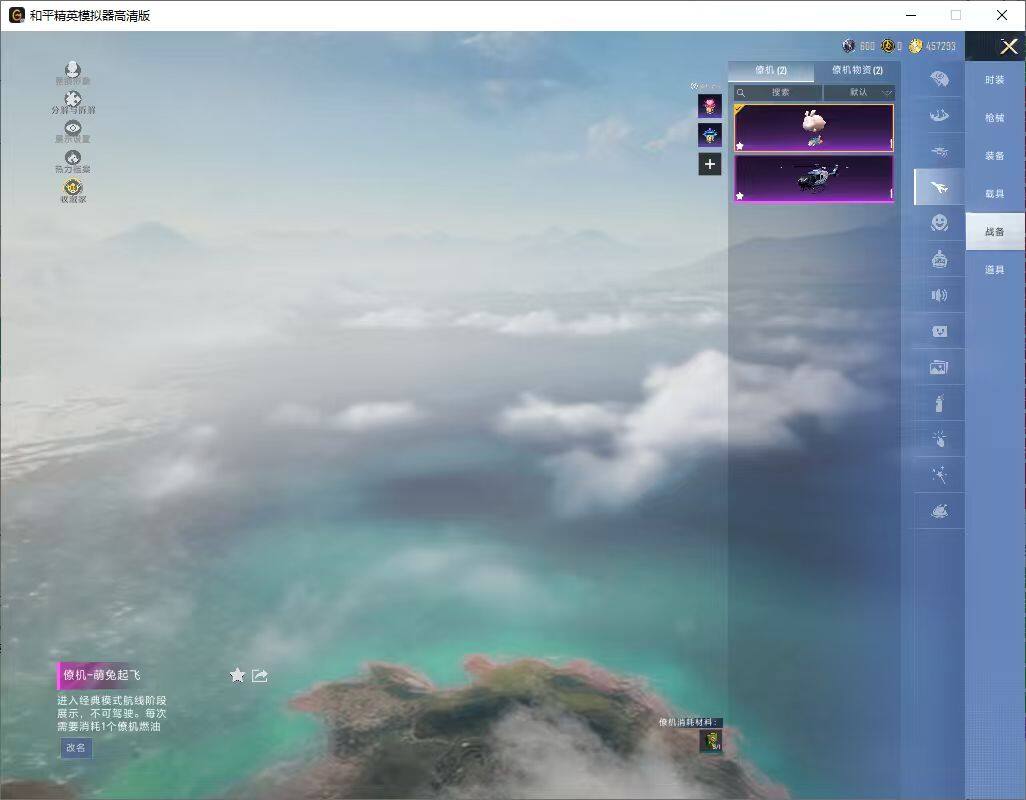Click the 搜索 search field
Viewport: 1026px width, 800px height.
tap(777, 92)
